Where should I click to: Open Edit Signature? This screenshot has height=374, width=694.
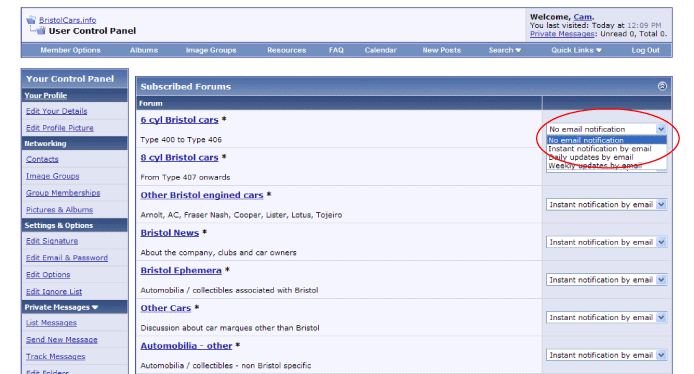coord(52,241)
